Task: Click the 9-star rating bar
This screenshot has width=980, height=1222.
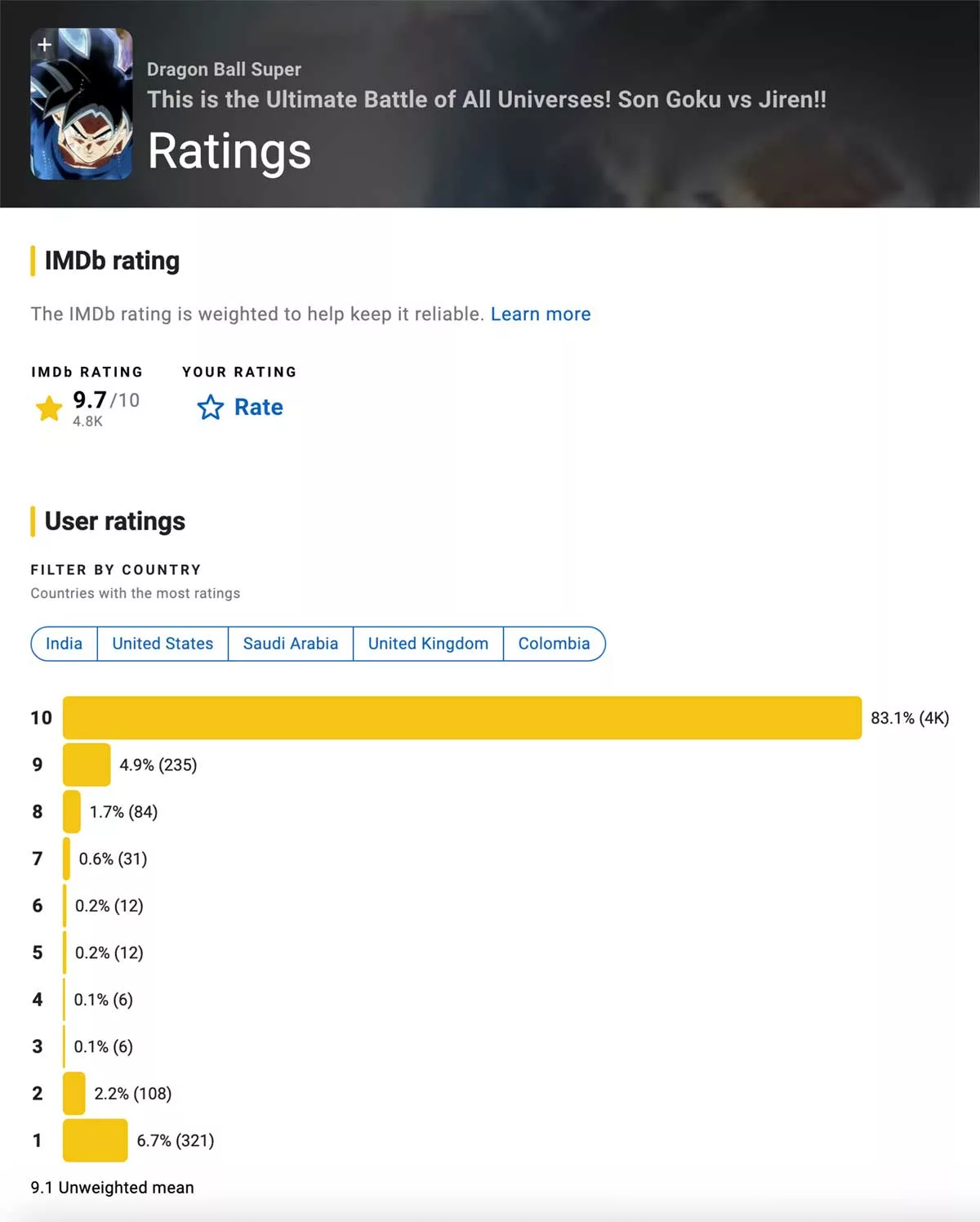Action: click(87, 765)
